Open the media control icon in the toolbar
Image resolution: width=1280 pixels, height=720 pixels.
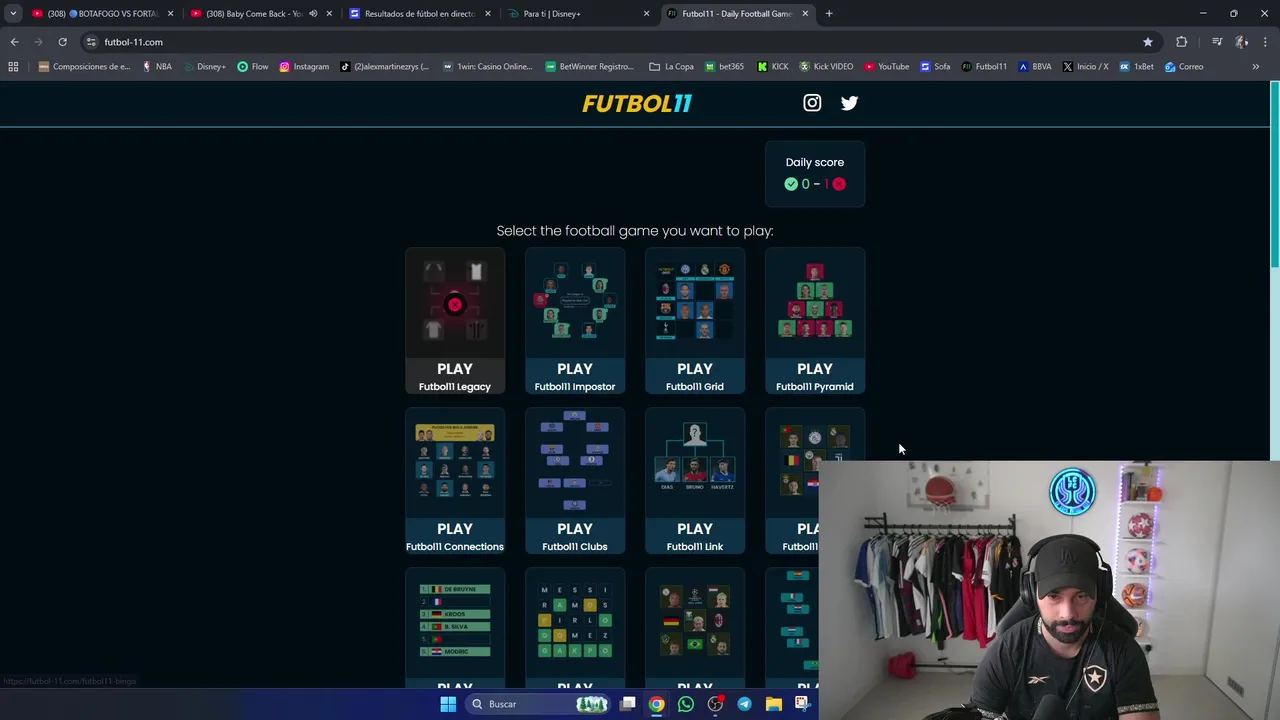1217,42
